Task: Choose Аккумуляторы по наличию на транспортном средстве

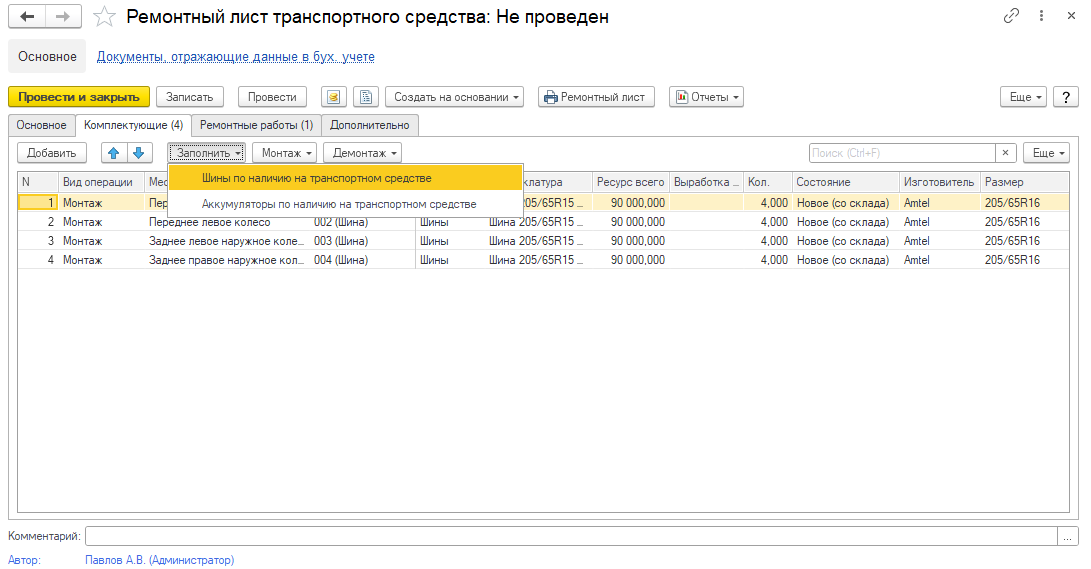Action: 339,204
